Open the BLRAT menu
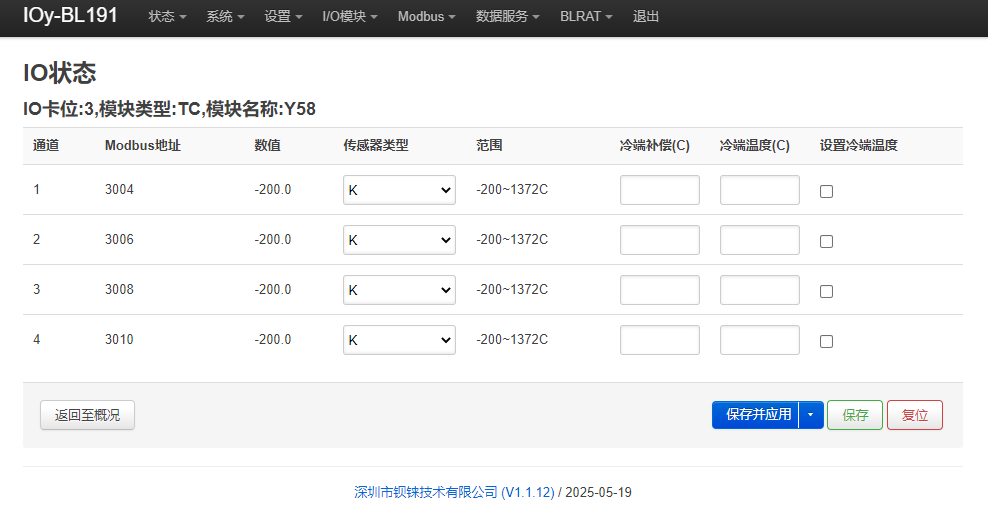This screenshot has width=988, height=515. [x=586, y=16]
